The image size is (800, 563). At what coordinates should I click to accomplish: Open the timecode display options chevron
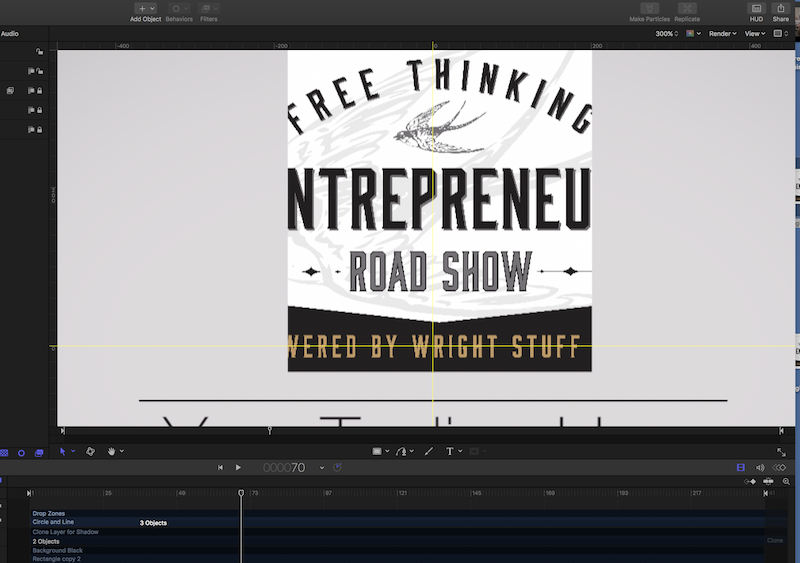(322, 468)
